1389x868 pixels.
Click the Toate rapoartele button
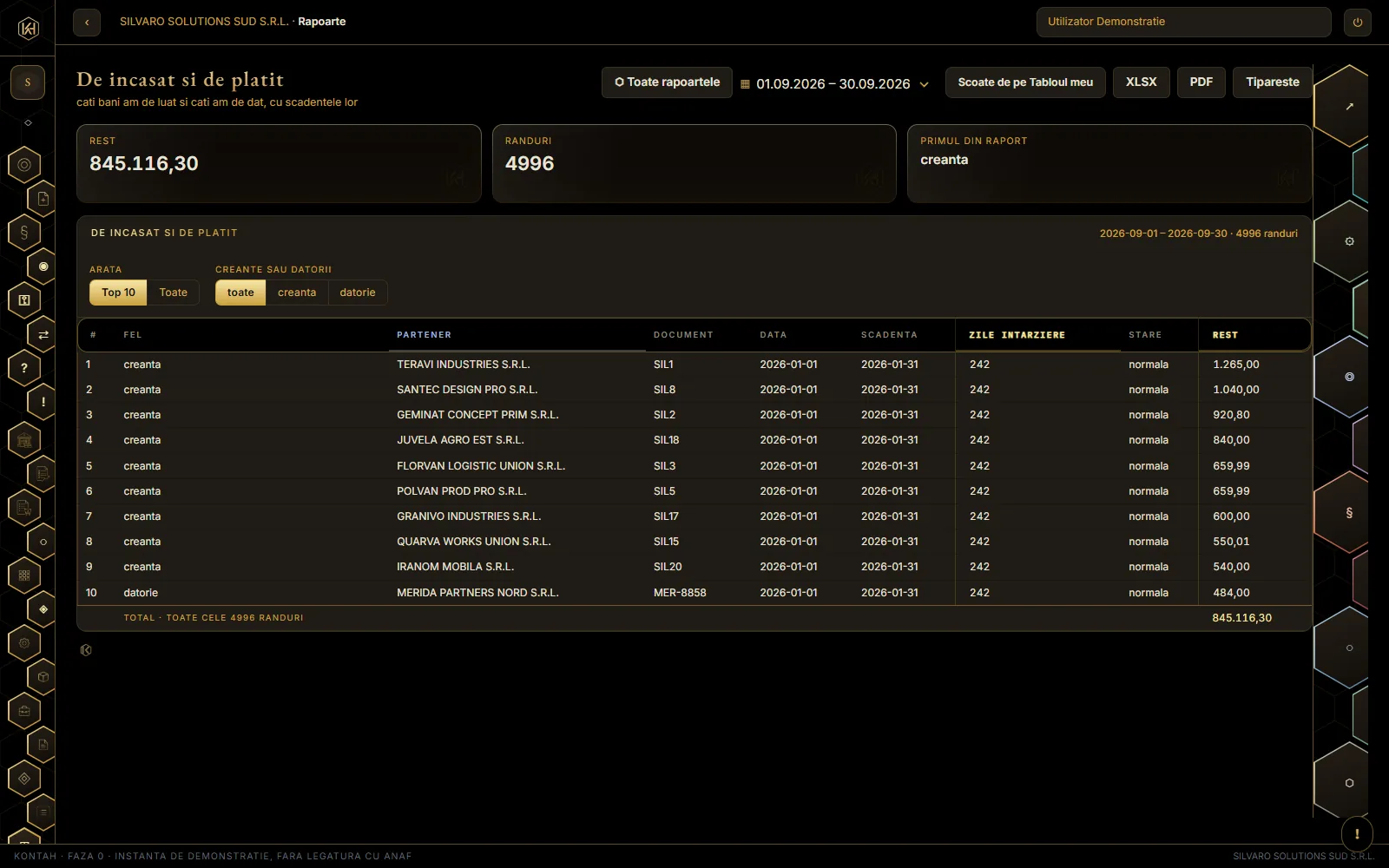(x=667, y=82)
